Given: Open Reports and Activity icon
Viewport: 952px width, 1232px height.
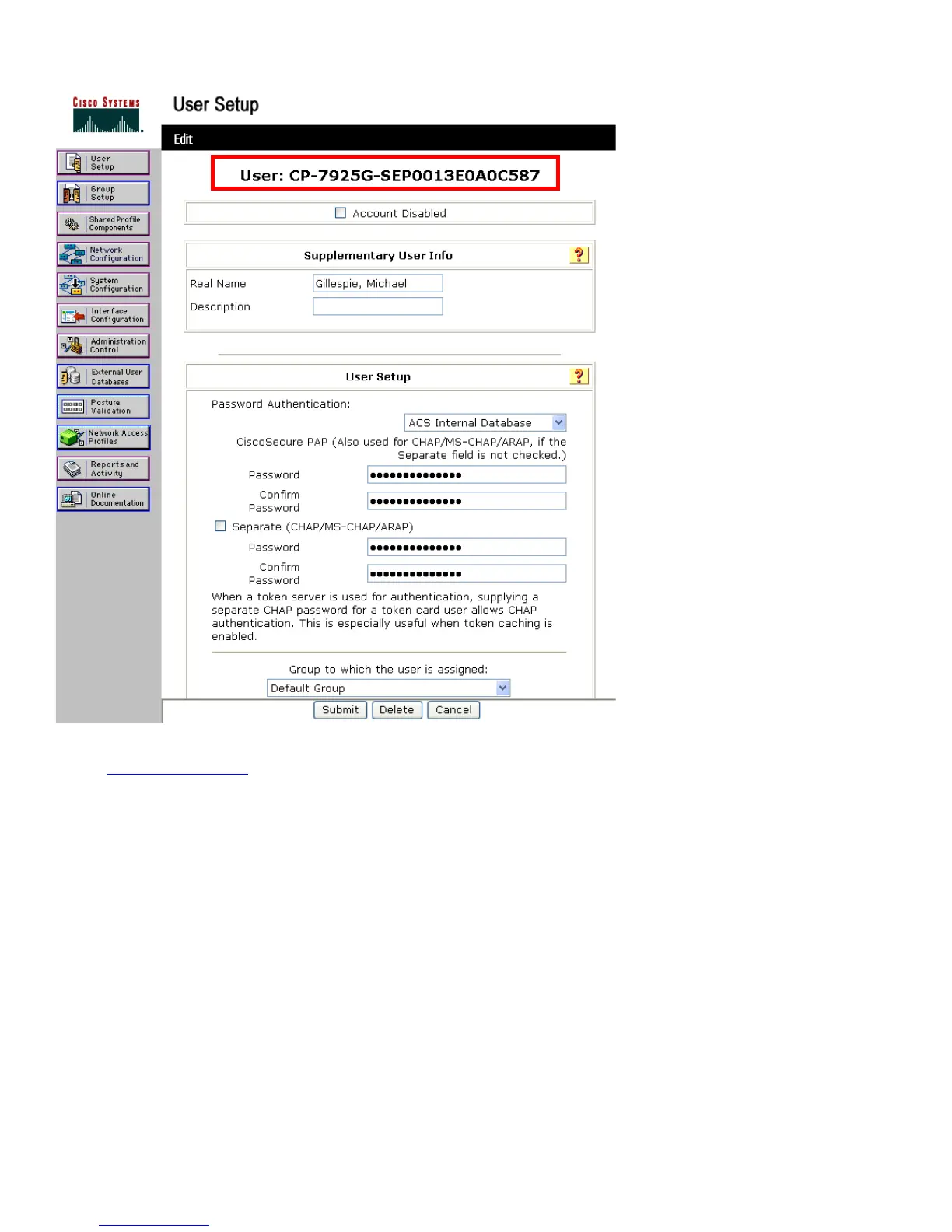Looking at the screenshot, I should point(103,468).
